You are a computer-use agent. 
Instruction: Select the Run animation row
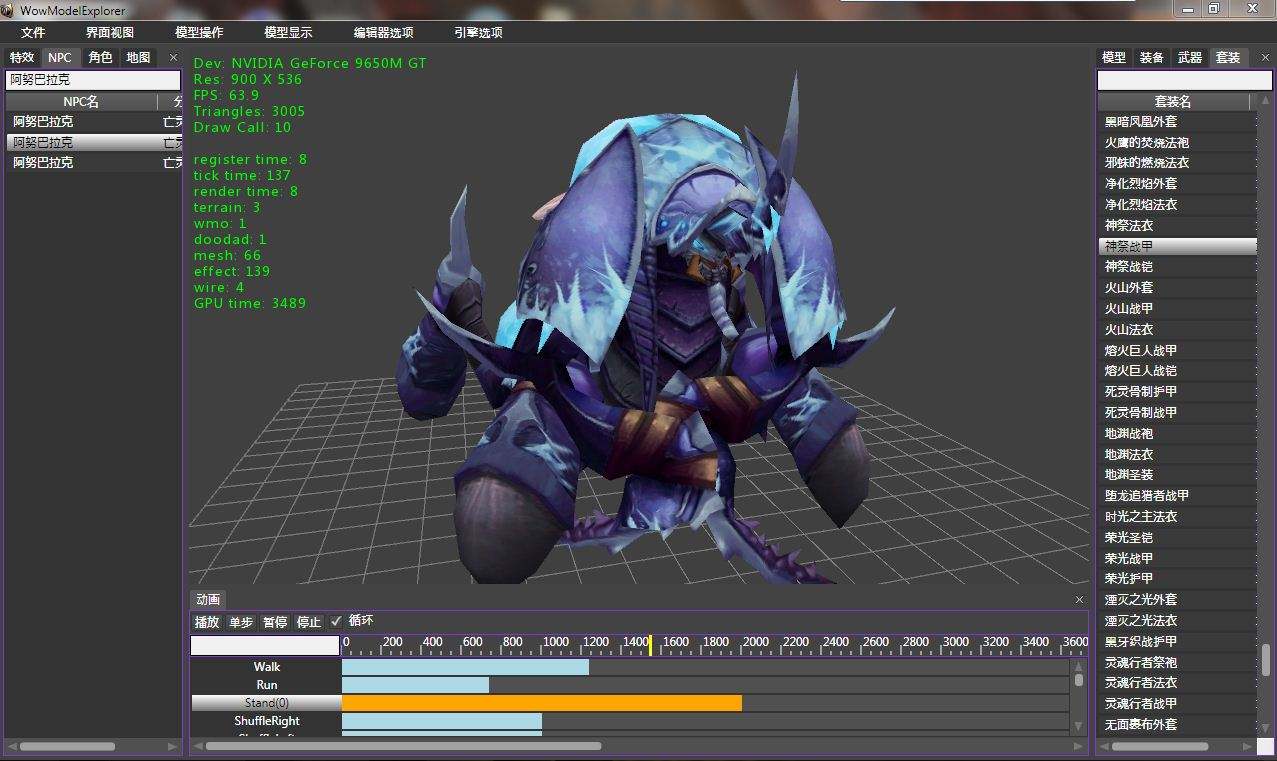[x=266, y=685]
